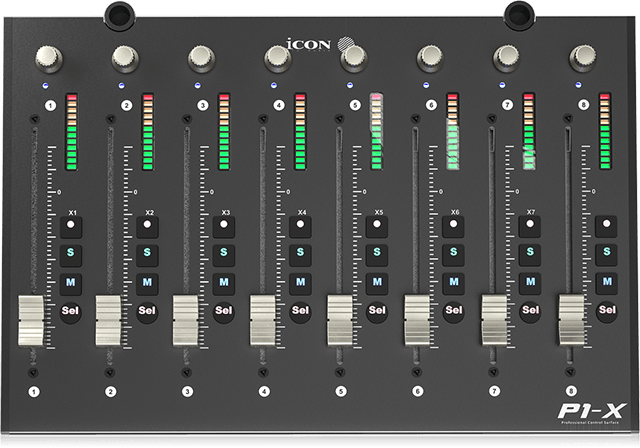Mute channel 2
This screenshot has height=448, width=640.
coord(147,284)
